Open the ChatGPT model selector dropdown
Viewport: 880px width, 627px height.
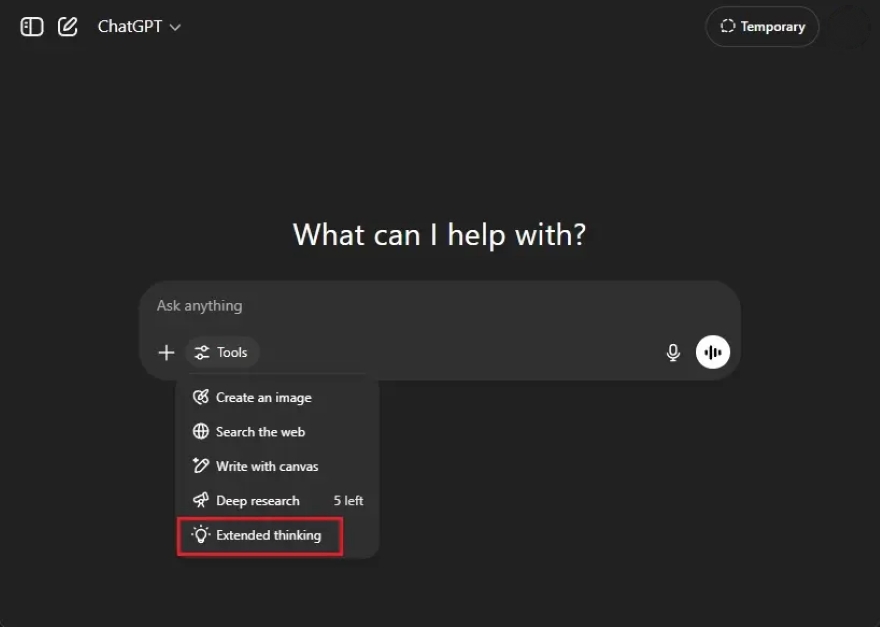[138, 27]
